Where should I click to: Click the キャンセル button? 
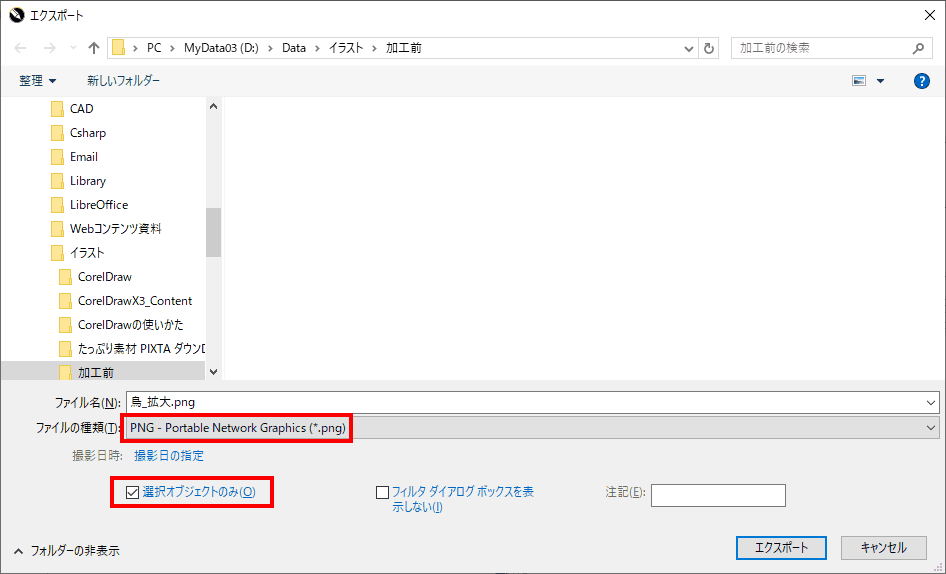[x=883, y=548]
